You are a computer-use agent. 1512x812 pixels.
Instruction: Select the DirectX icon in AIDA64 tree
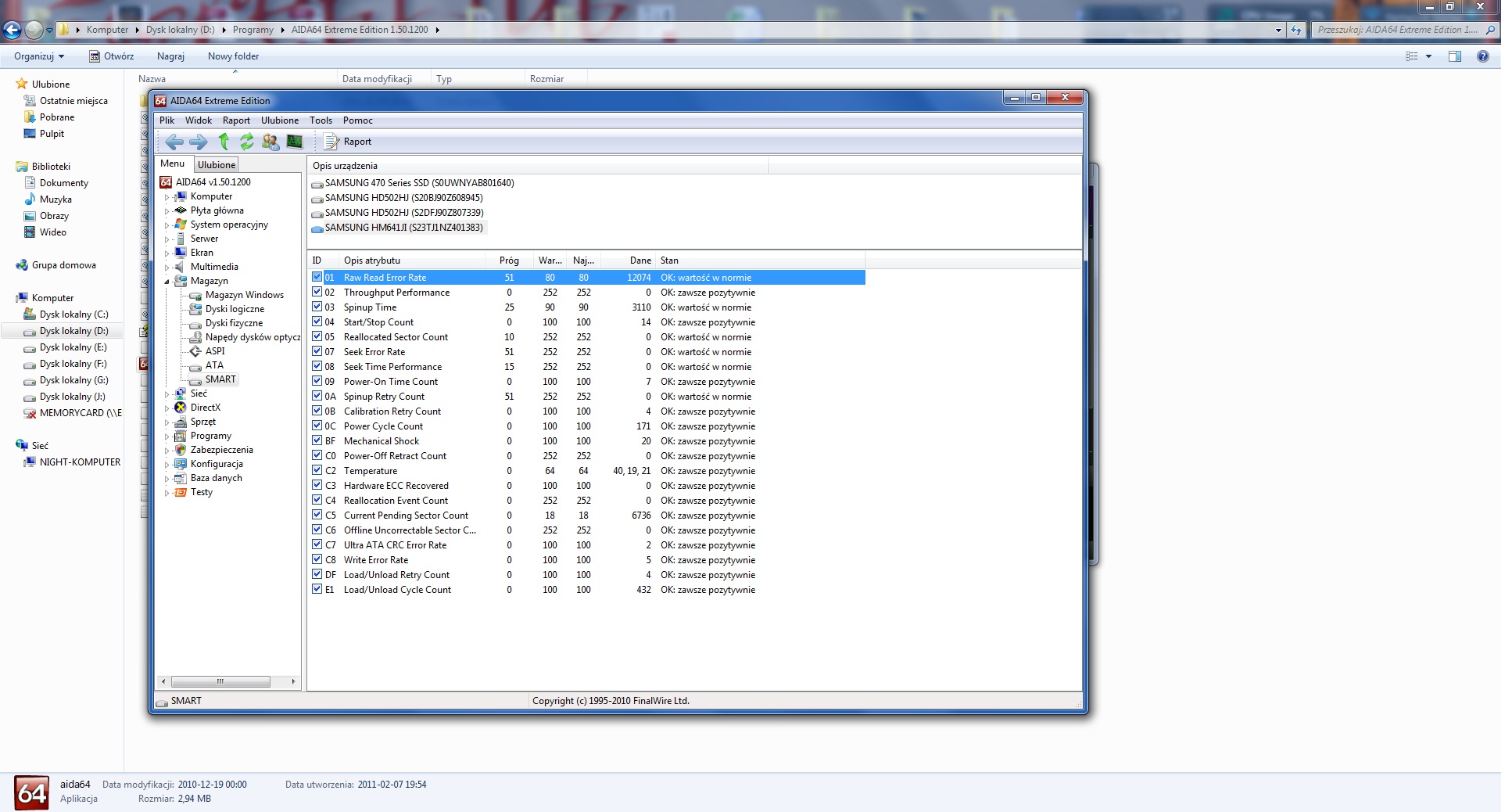181,408
